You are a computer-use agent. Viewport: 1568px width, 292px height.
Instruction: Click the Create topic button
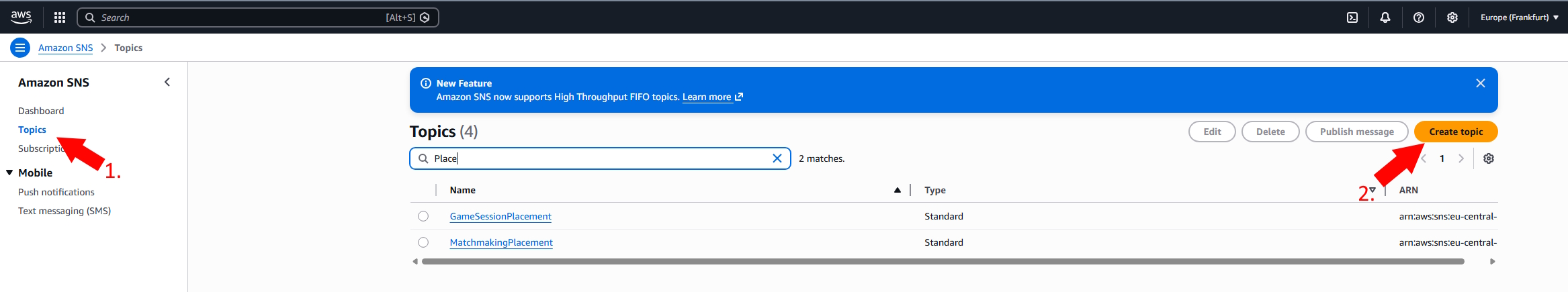[x=1456, y=132]
